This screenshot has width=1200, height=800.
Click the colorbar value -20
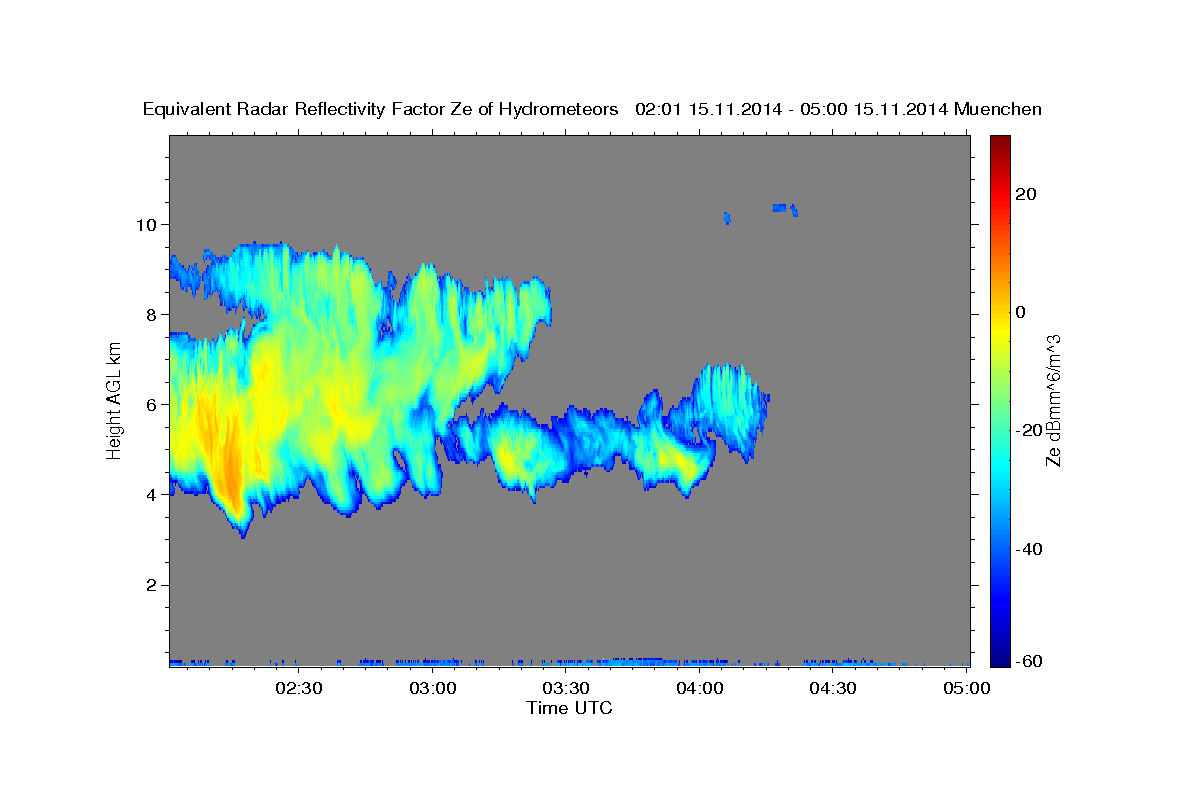pos(1027,430)
